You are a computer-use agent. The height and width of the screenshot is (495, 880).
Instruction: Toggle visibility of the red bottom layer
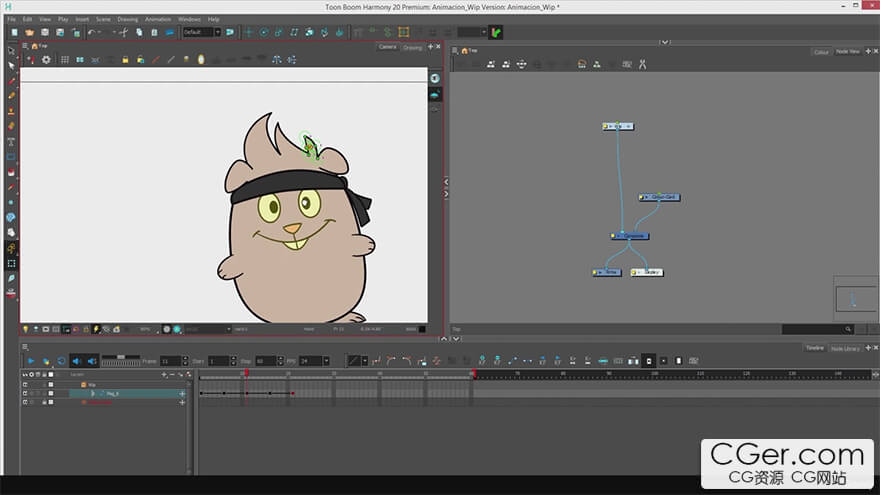pyautogui.click(x=25, y=402)
